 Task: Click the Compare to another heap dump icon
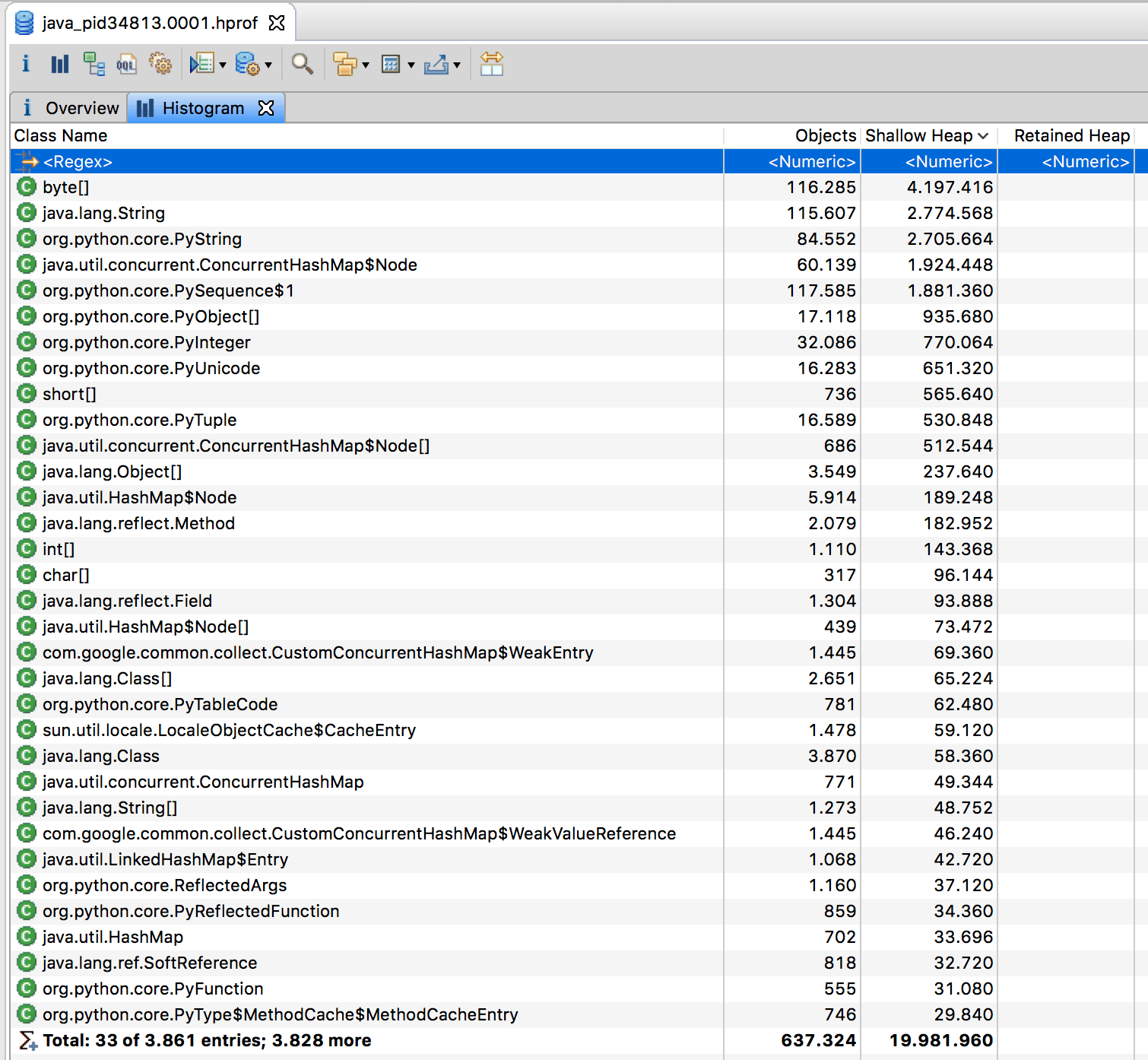[491, 64]
